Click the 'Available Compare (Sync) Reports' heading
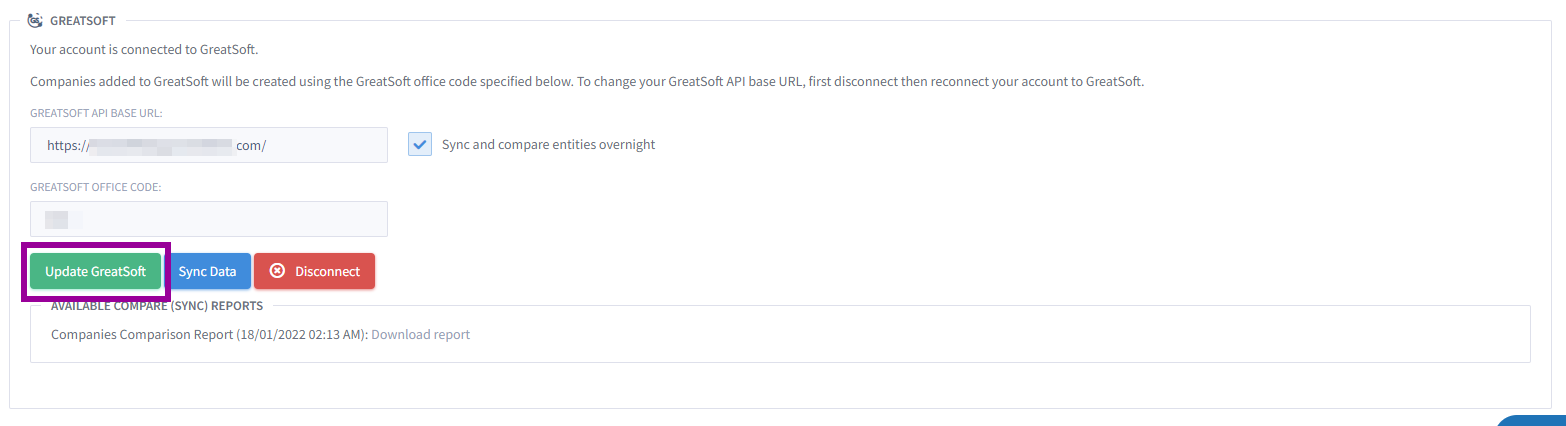The image size is (1566, 426). pyautogui.click(x=157, y=306)
